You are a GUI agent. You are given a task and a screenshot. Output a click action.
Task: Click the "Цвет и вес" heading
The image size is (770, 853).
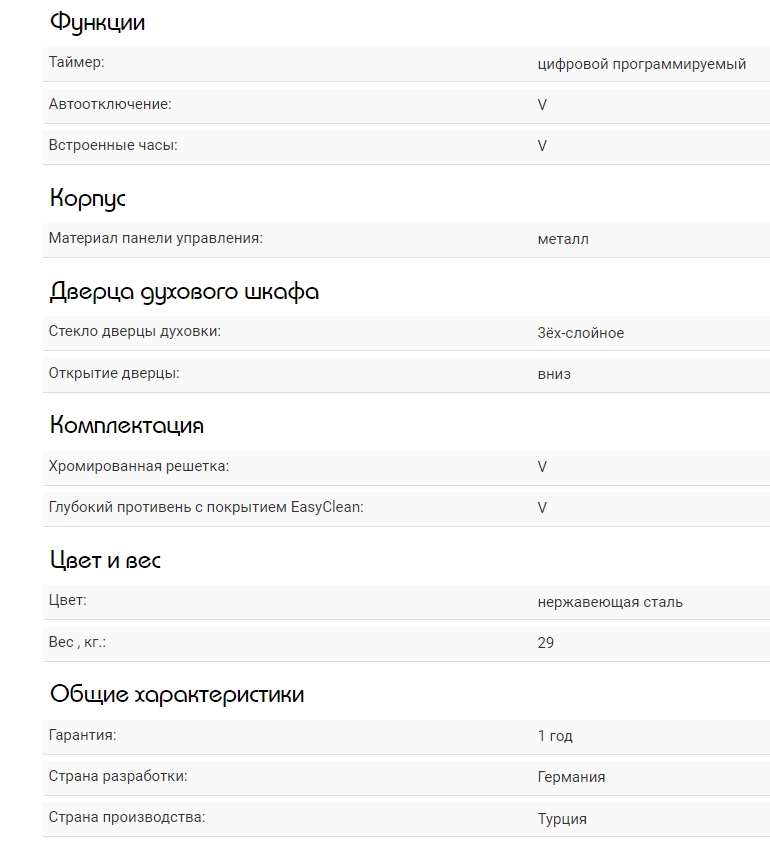coord(105,560)
